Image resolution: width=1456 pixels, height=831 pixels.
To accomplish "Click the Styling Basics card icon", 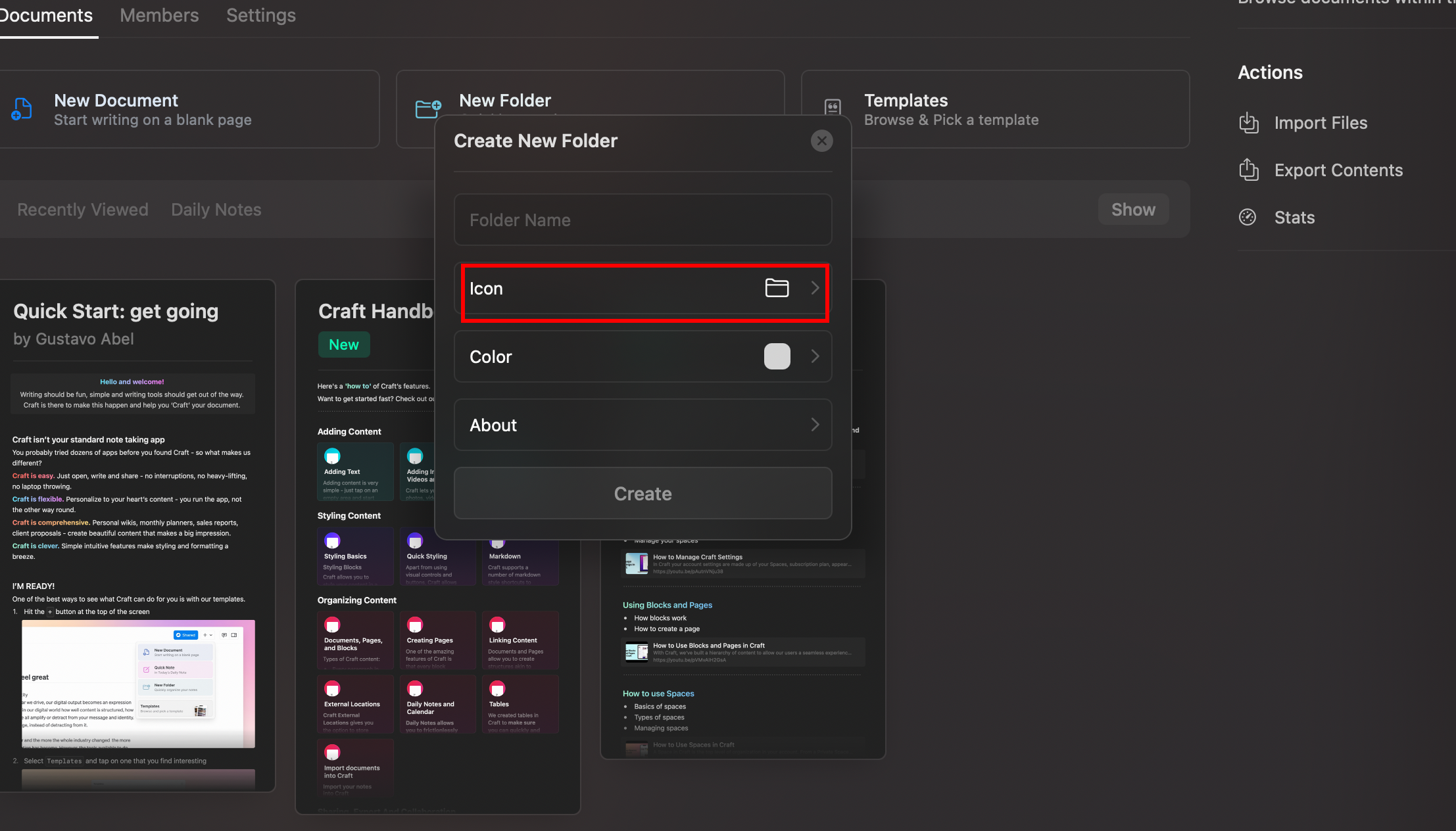I will click(332, 540).
